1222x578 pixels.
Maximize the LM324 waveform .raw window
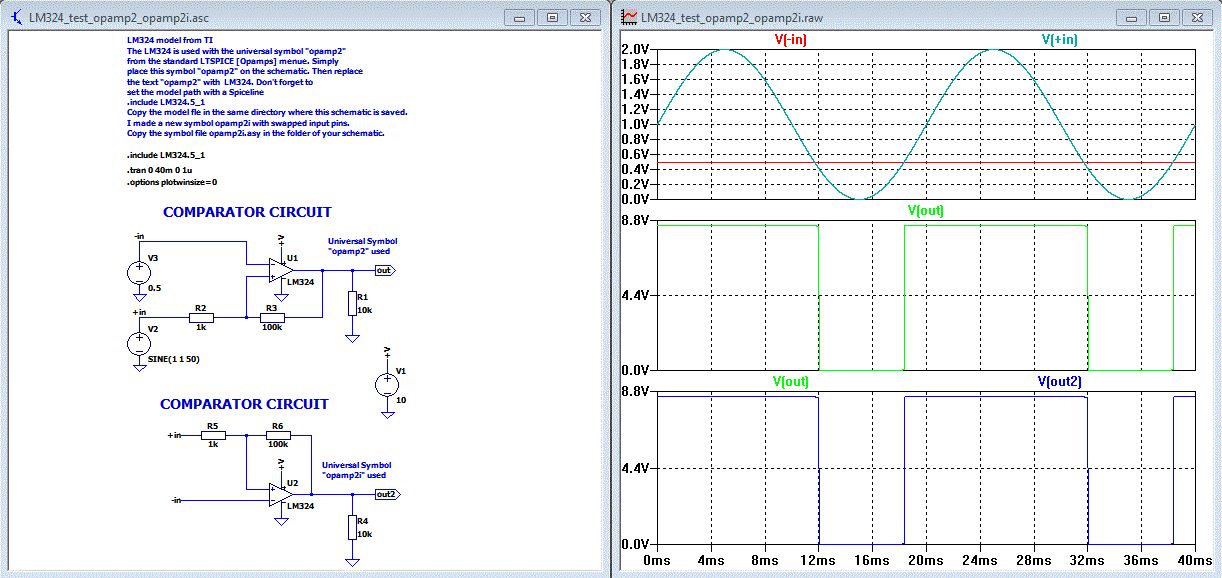click(x=1163, y=17)
